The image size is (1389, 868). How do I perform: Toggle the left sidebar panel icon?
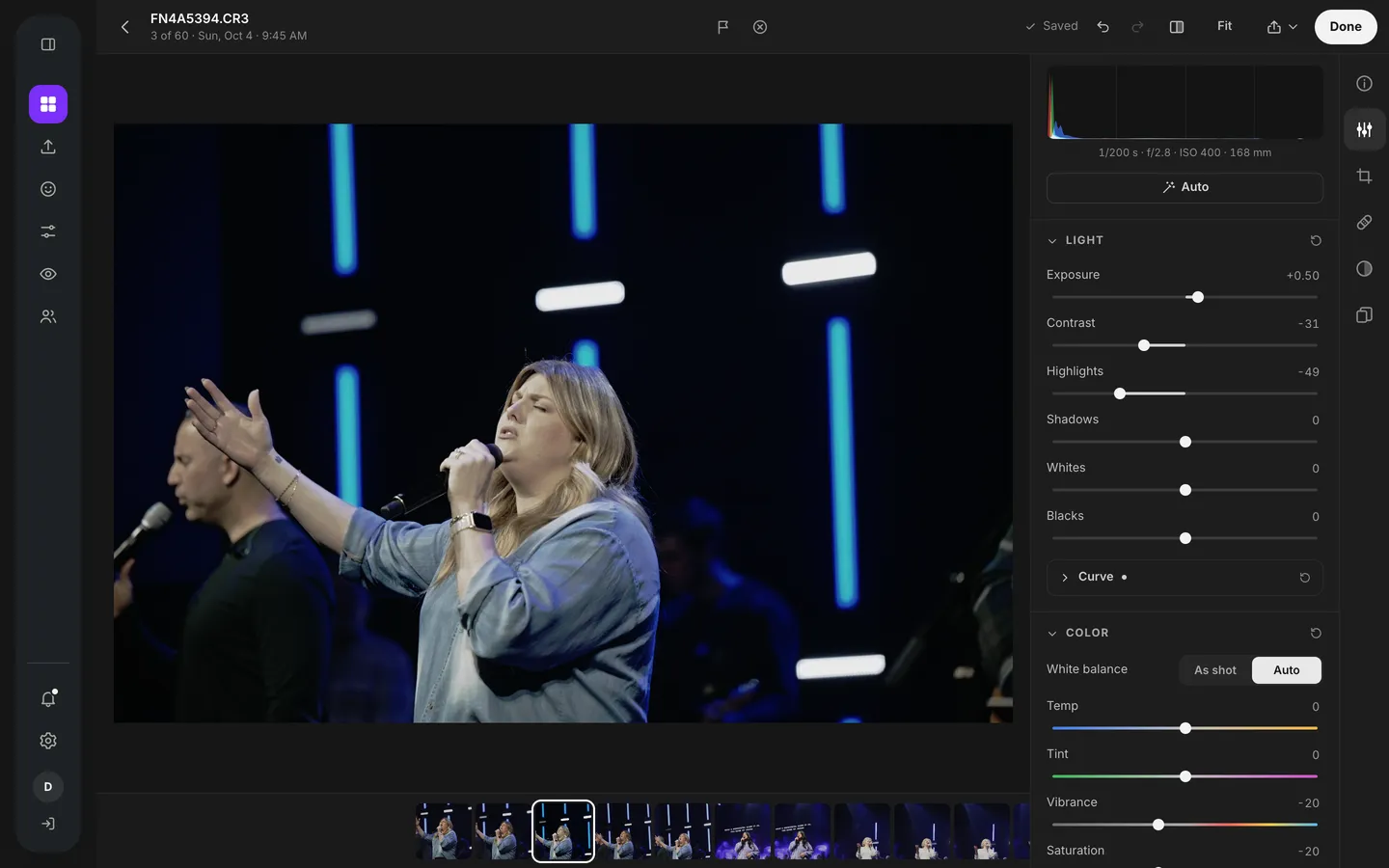coord(48,44)
